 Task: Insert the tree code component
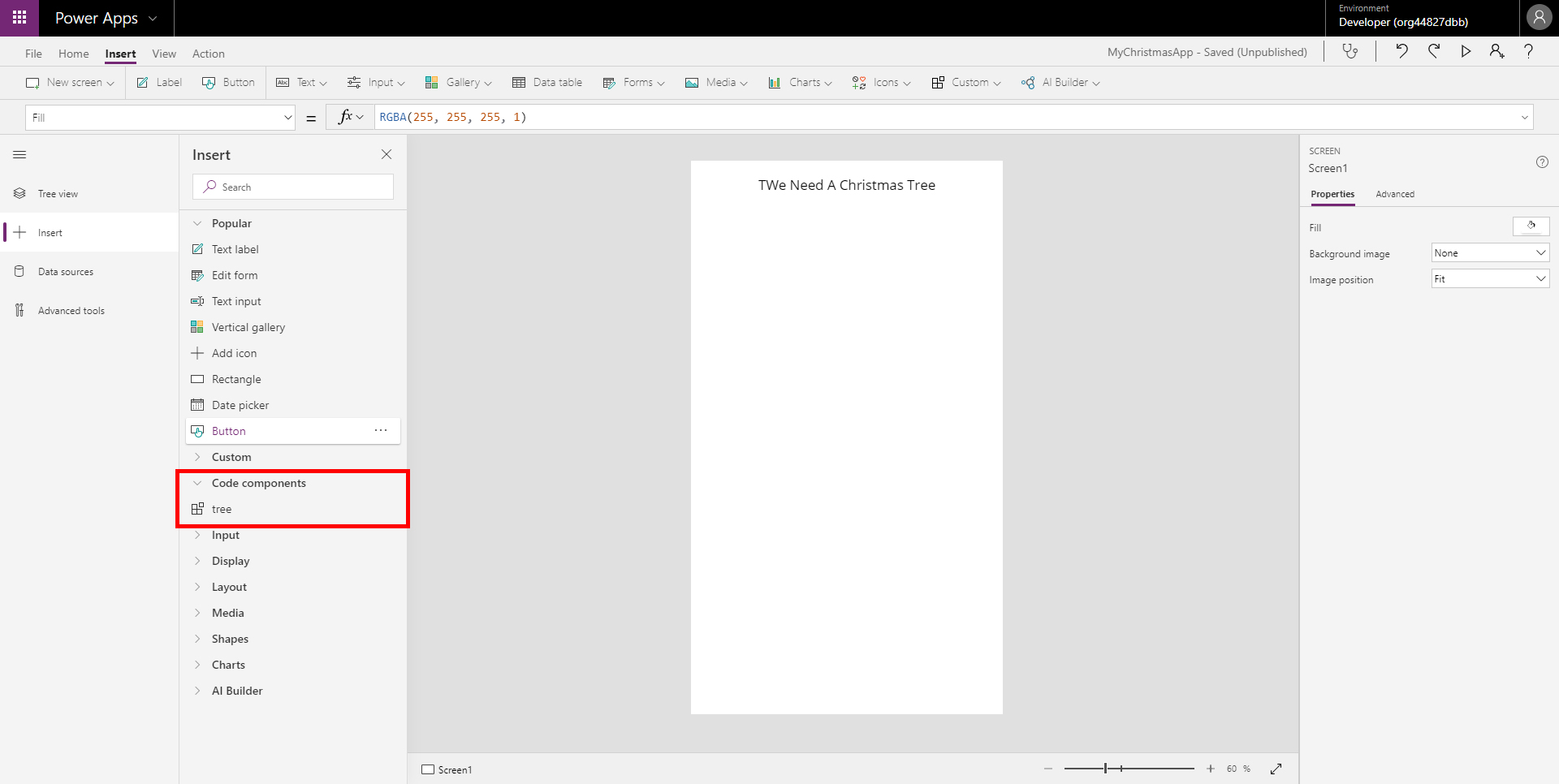[x=222, y=509]
